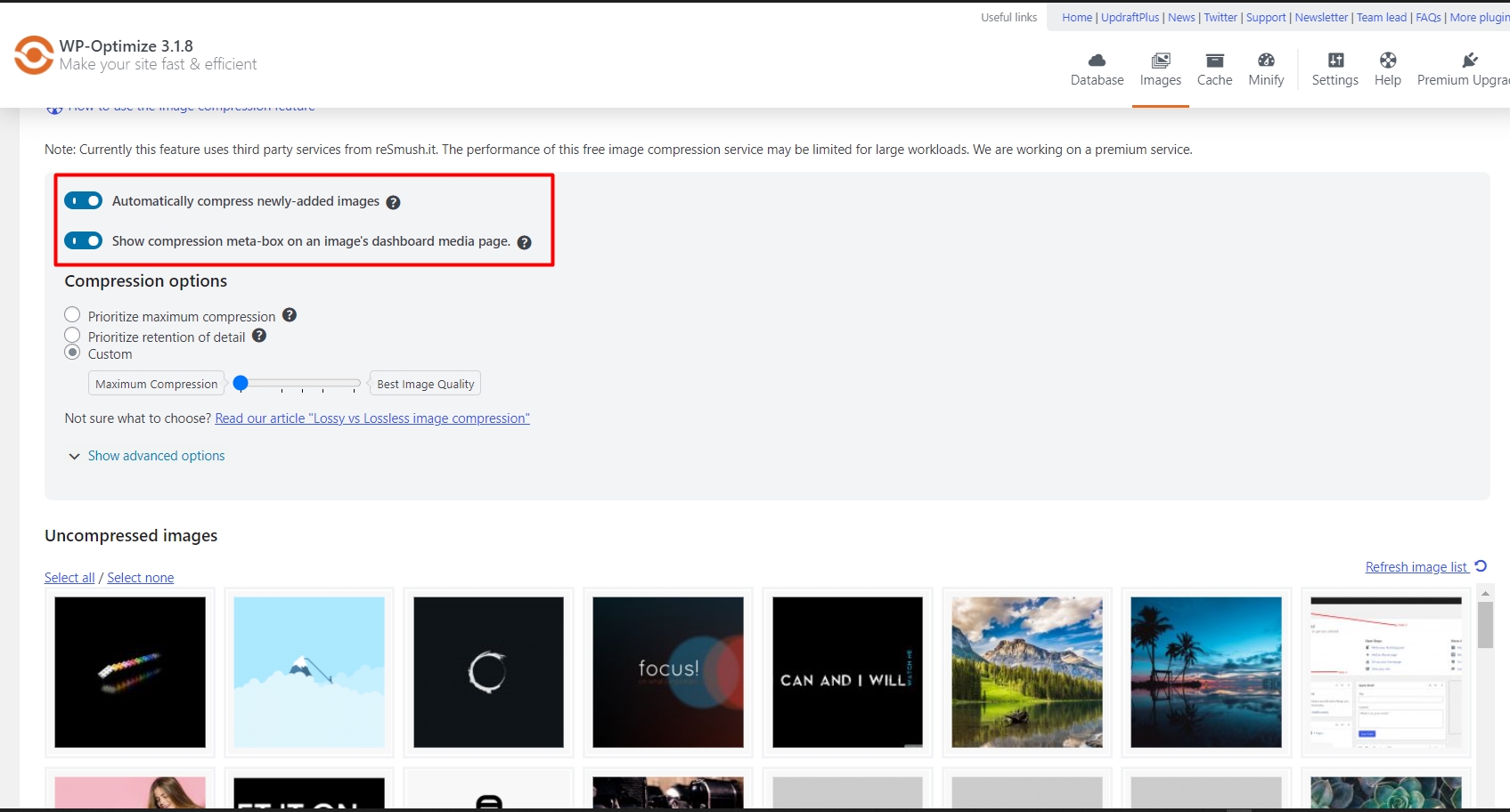
Task: Click Refresh image list link
Action: (1416, 567)
